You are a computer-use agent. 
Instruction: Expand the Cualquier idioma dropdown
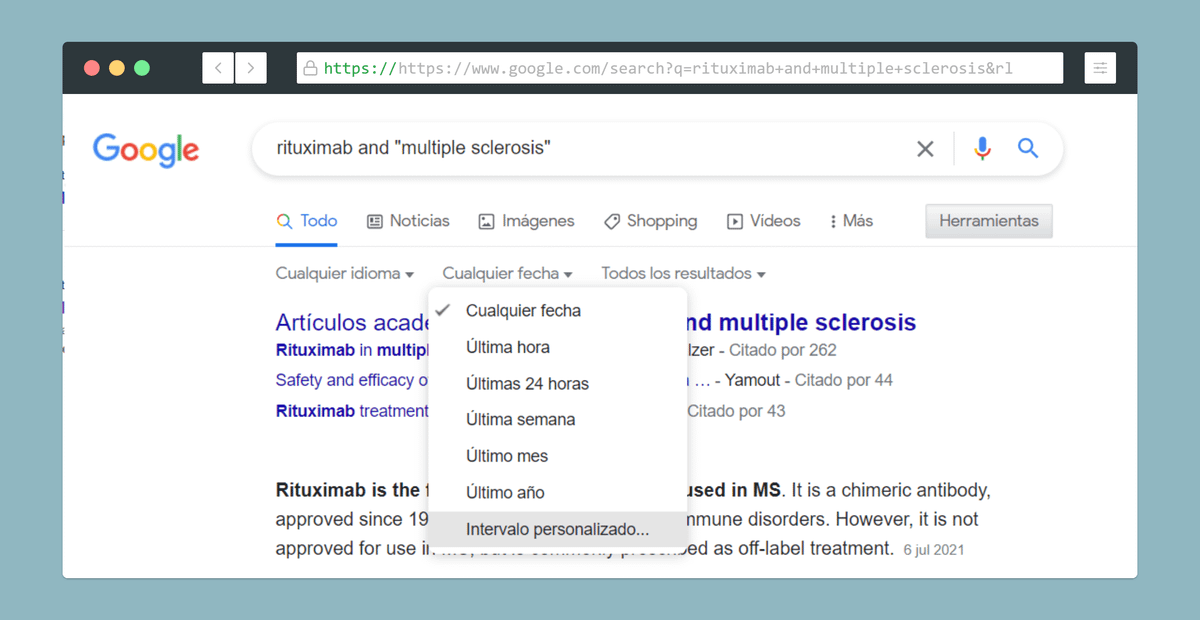click(x=344, y=273)
